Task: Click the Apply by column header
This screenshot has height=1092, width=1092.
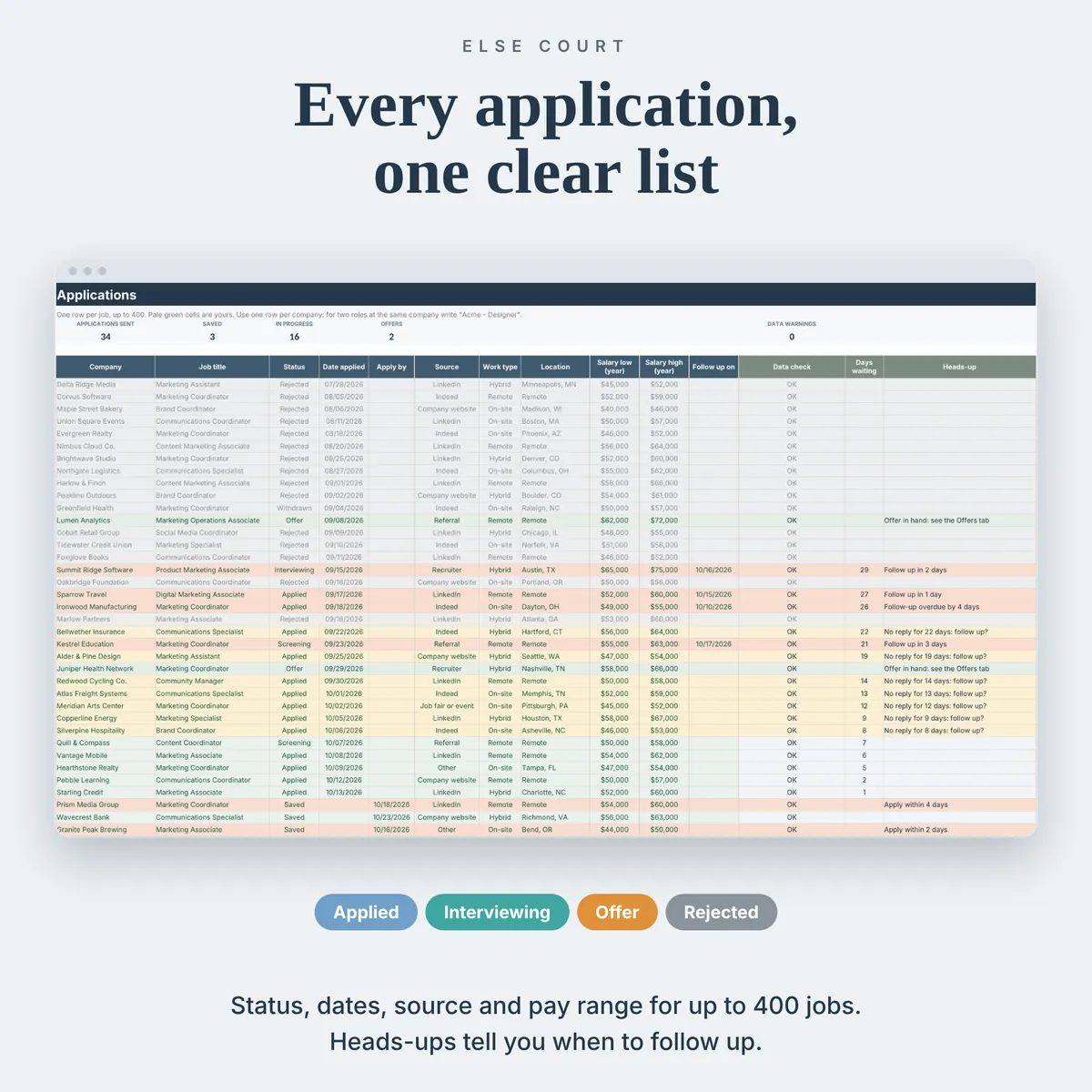Action: click(x=391, y=367)
